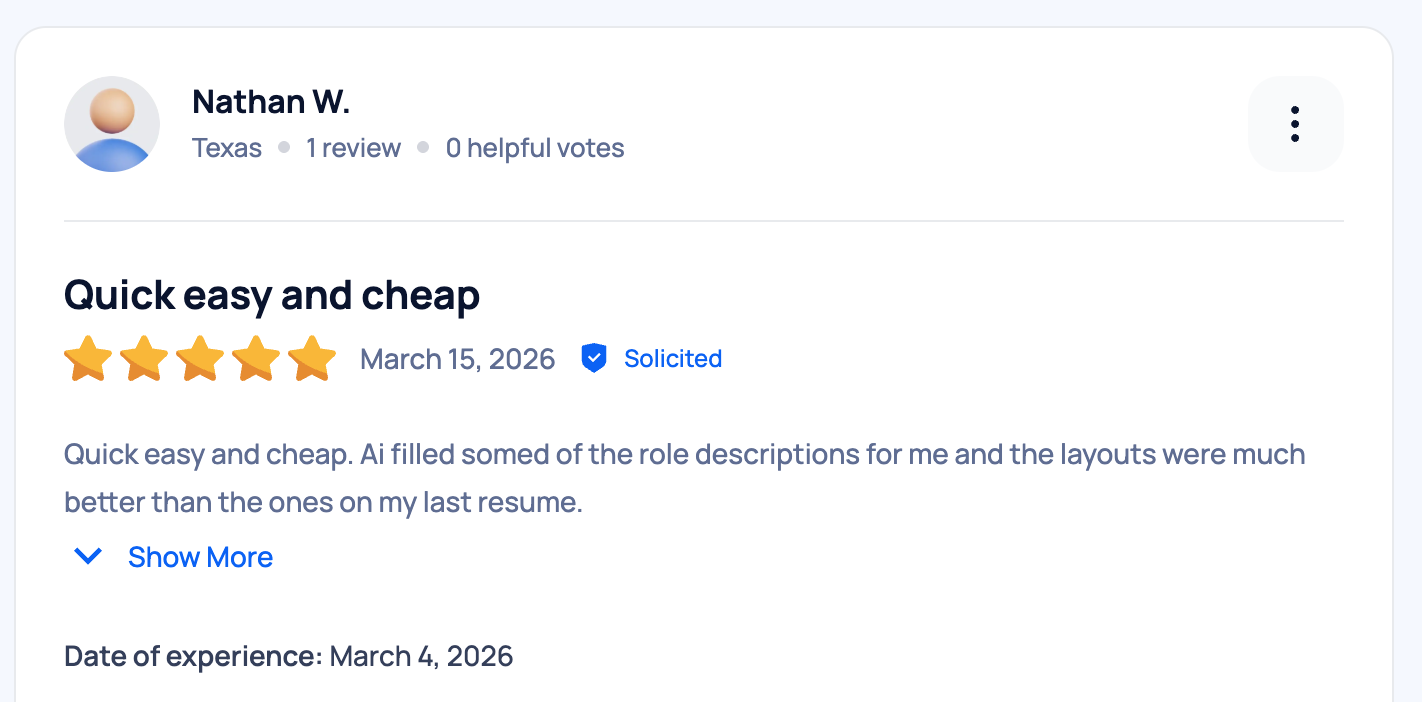This screenshot has width=1422, height=702.
Task: Click the Date of experience line
Action: pos(287,656)
